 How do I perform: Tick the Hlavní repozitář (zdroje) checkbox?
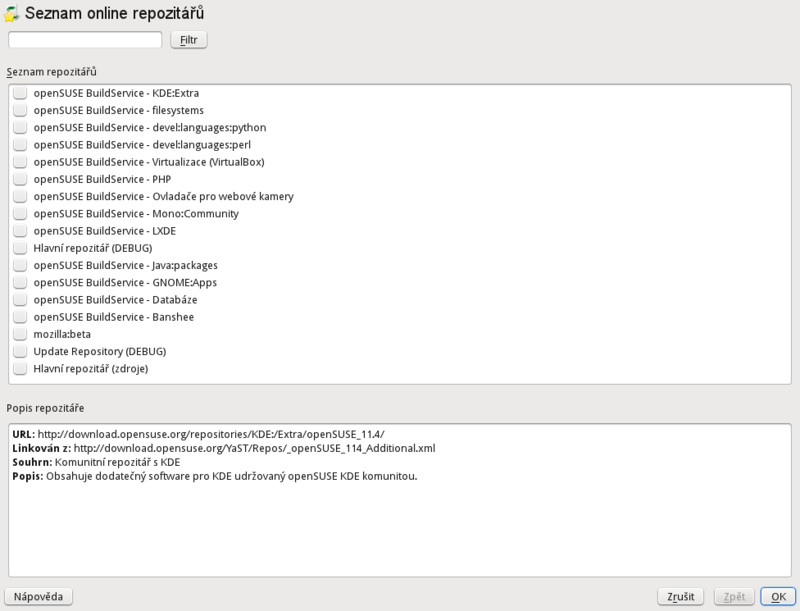20,369
